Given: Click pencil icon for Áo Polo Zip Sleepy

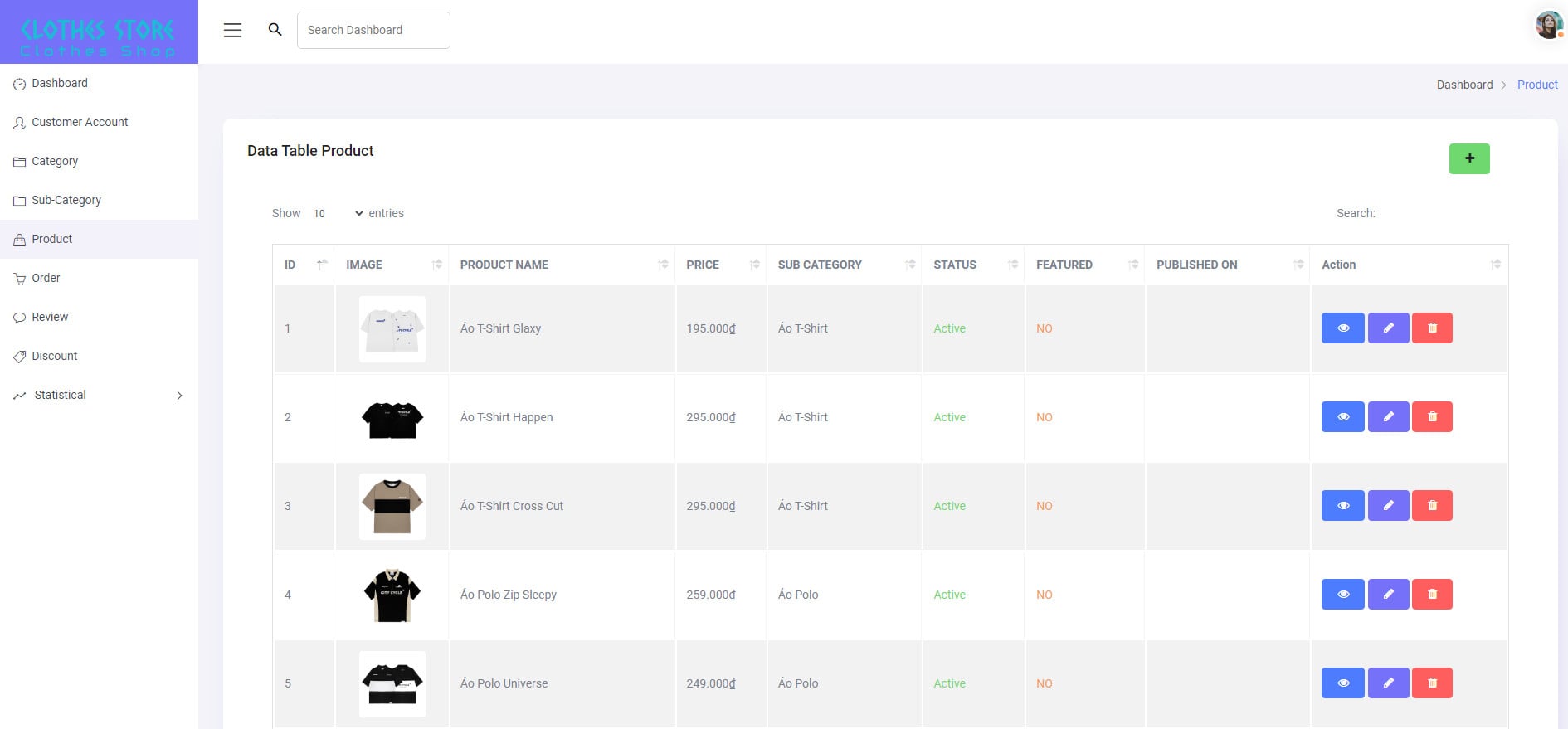Looking at the screenshot, I should pos(1388,595).
